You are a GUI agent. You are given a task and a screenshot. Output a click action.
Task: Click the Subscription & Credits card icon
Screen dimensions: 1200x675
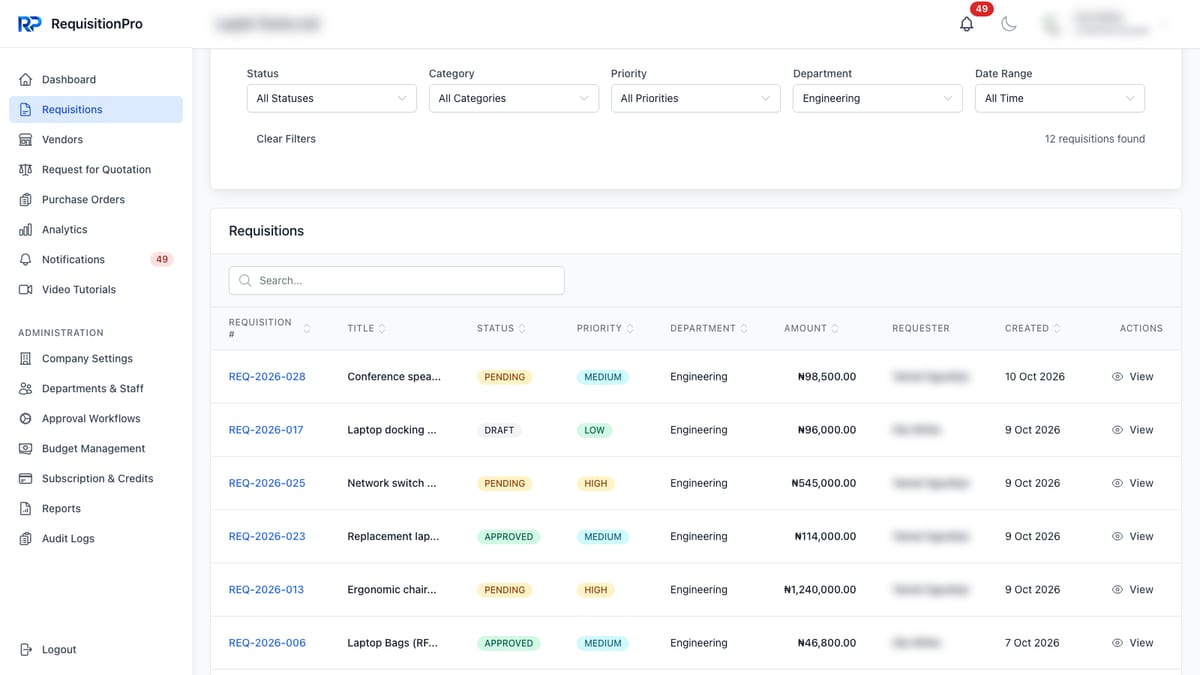(x=26, y=479)
